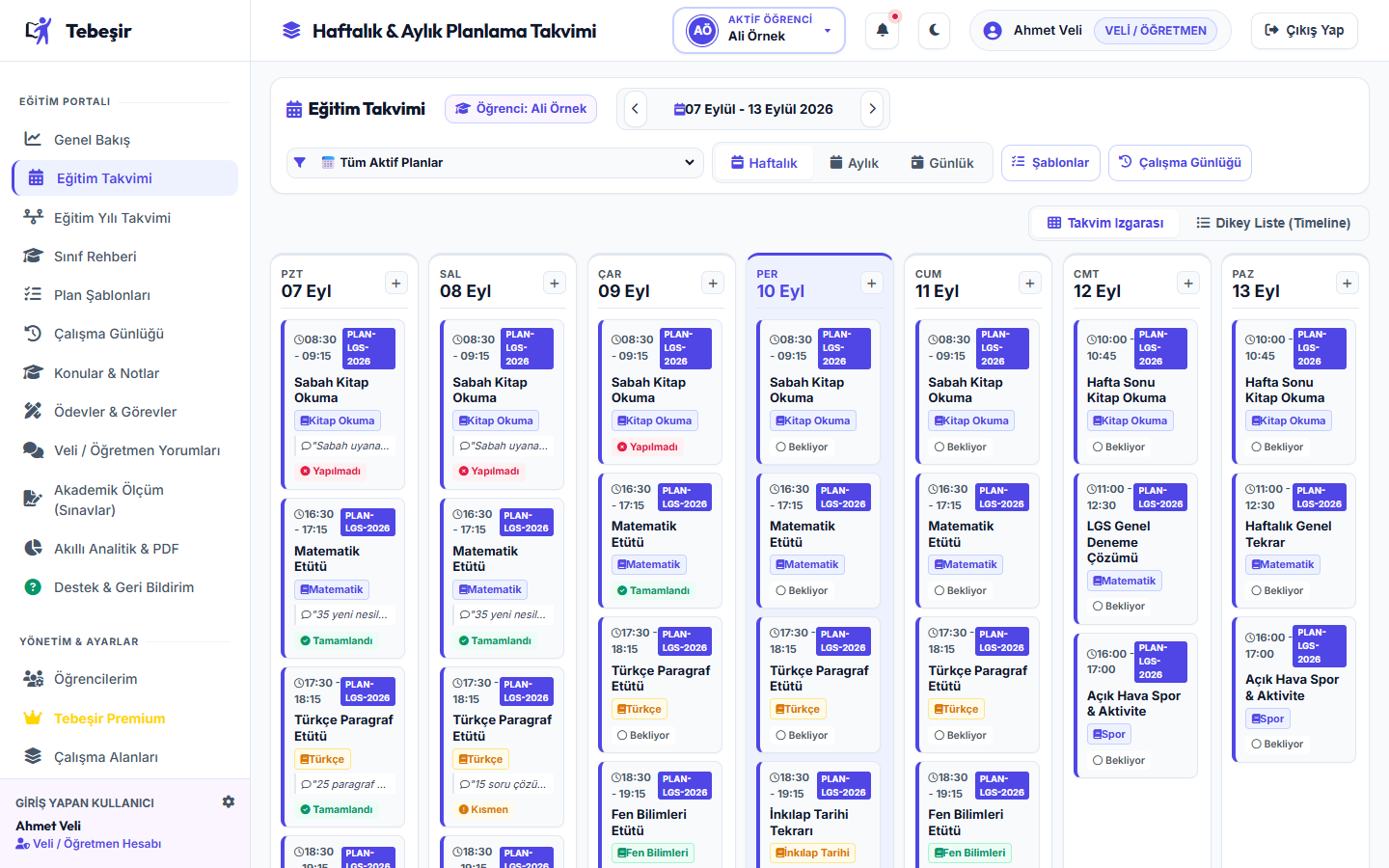Switch to Günlük view
1389x868 pixels.
point(942,163)
